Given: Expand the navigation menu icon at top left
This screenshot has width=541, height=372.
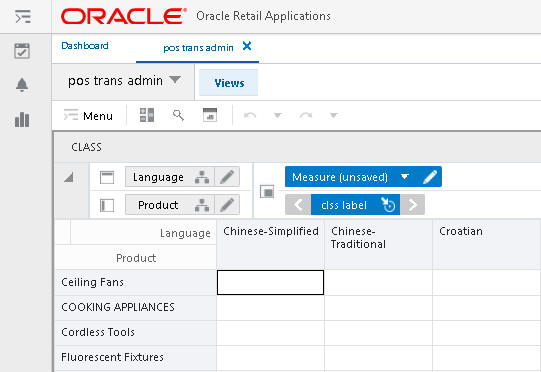Looking at the screenshot, I should [x=23, y=17].
